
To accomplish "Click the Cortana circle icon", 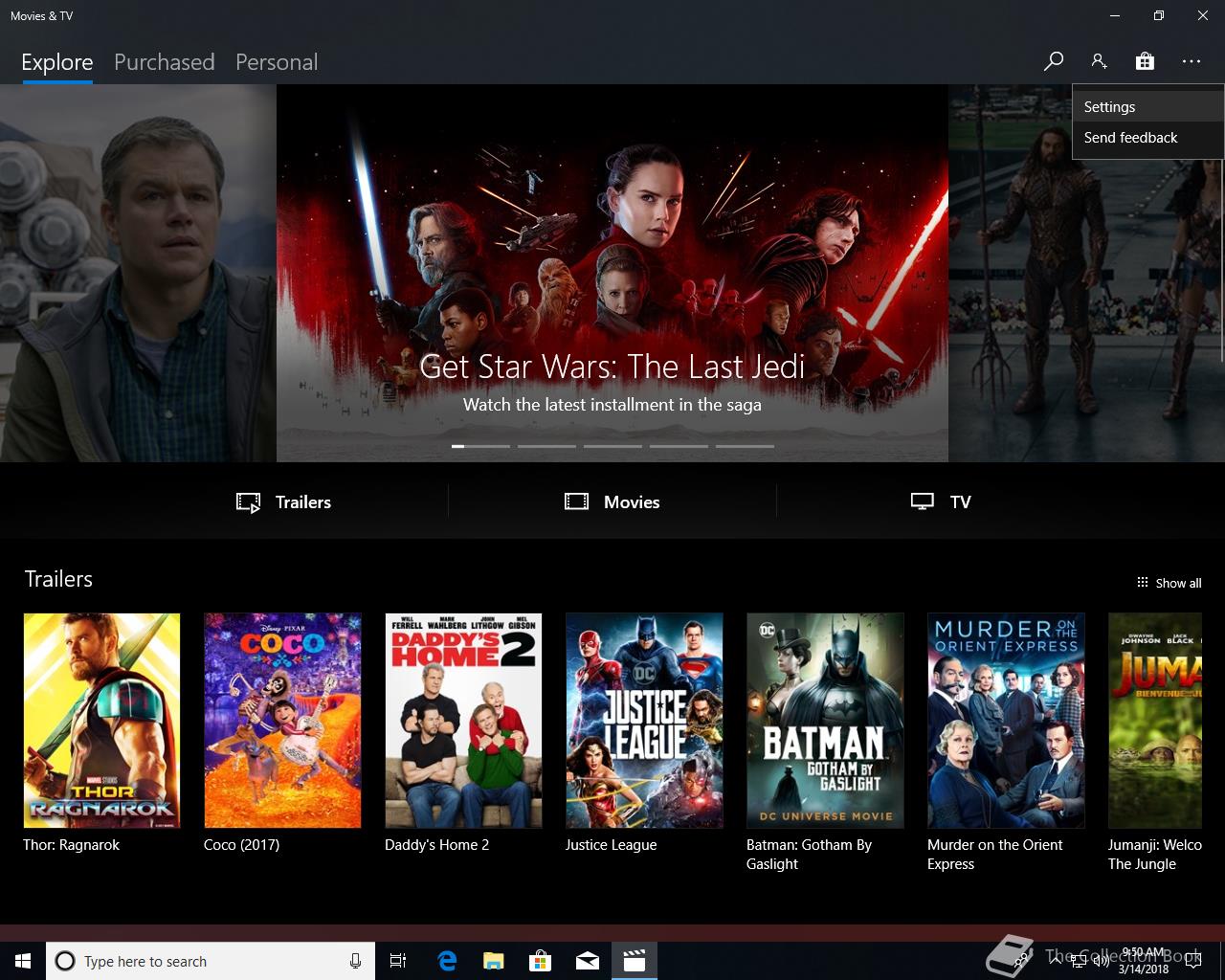I will [x=65, y=961].
